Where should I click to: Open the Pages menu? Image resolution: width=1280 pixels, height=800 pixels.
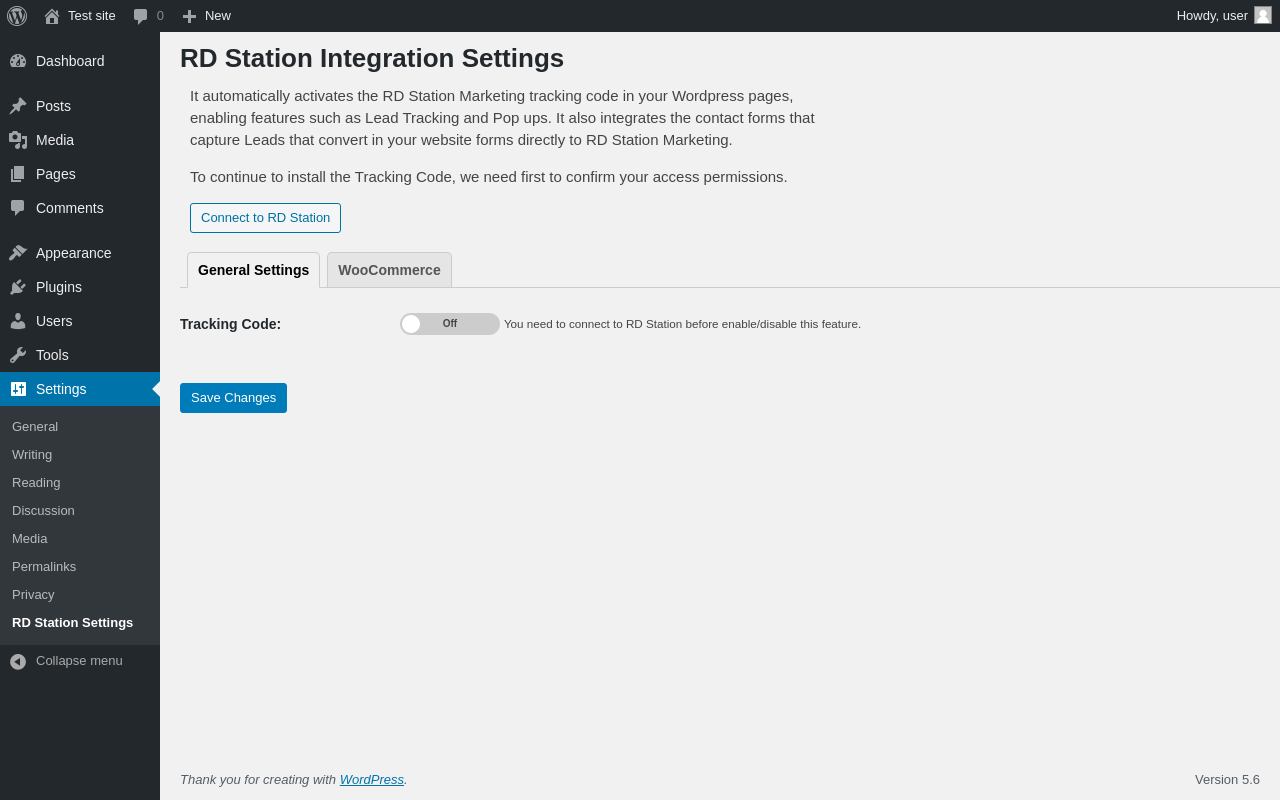80,174
